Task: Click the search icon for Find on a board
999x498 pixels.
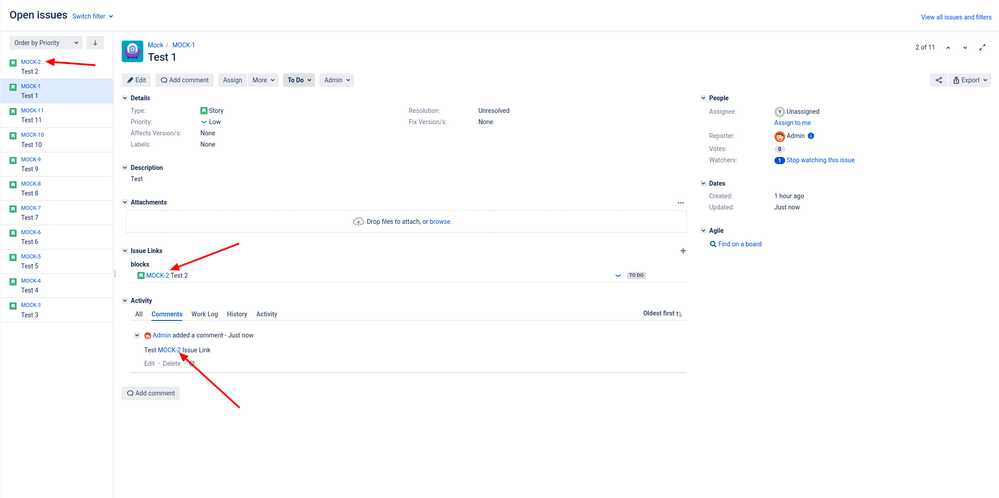Action: 713,244
